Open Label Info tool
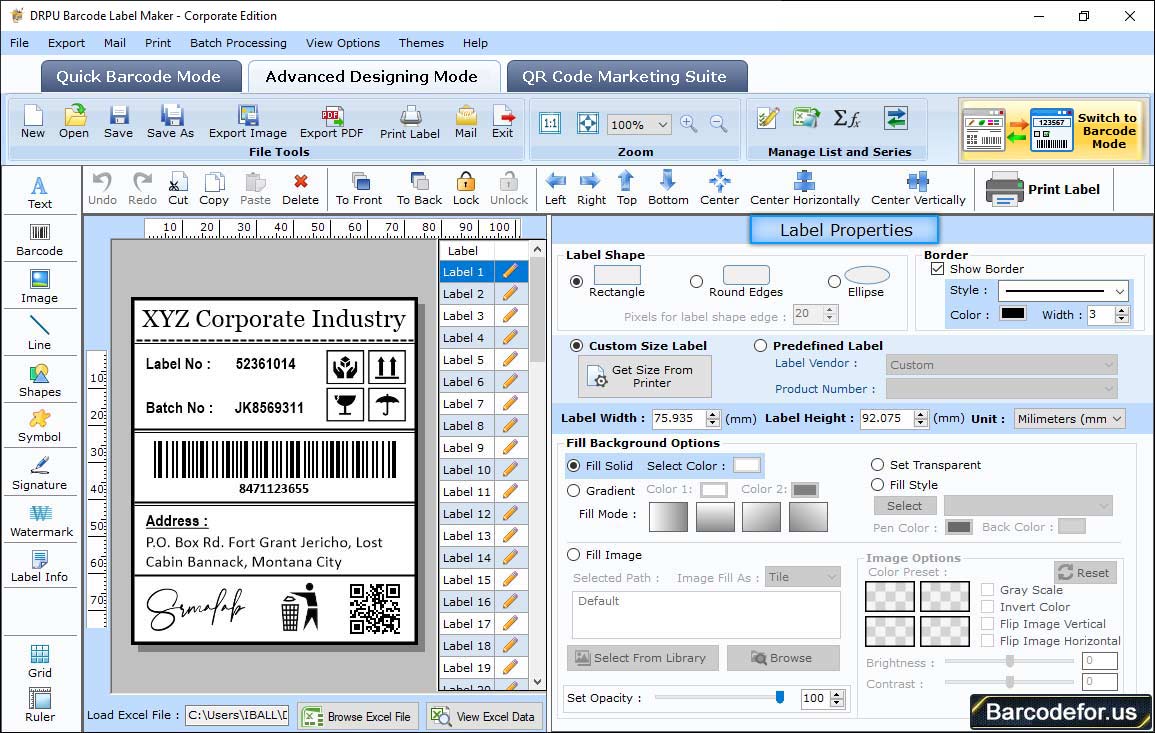1155x733 pixels. point(40,567)
